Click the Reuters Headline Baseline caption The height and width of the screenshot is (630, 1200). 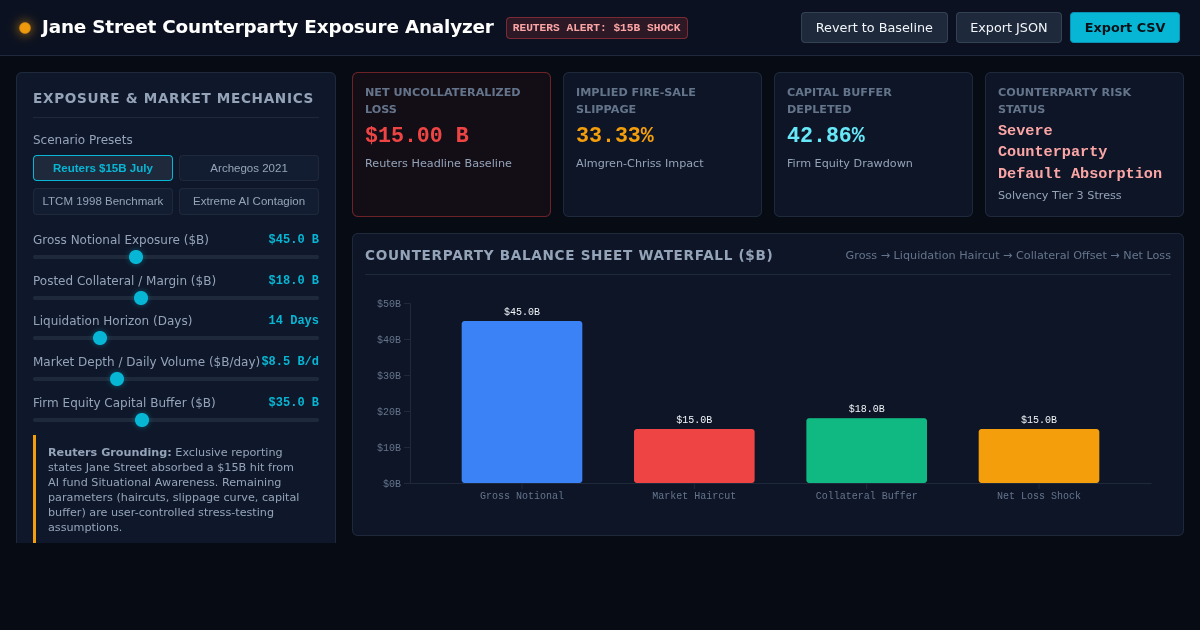438,163
